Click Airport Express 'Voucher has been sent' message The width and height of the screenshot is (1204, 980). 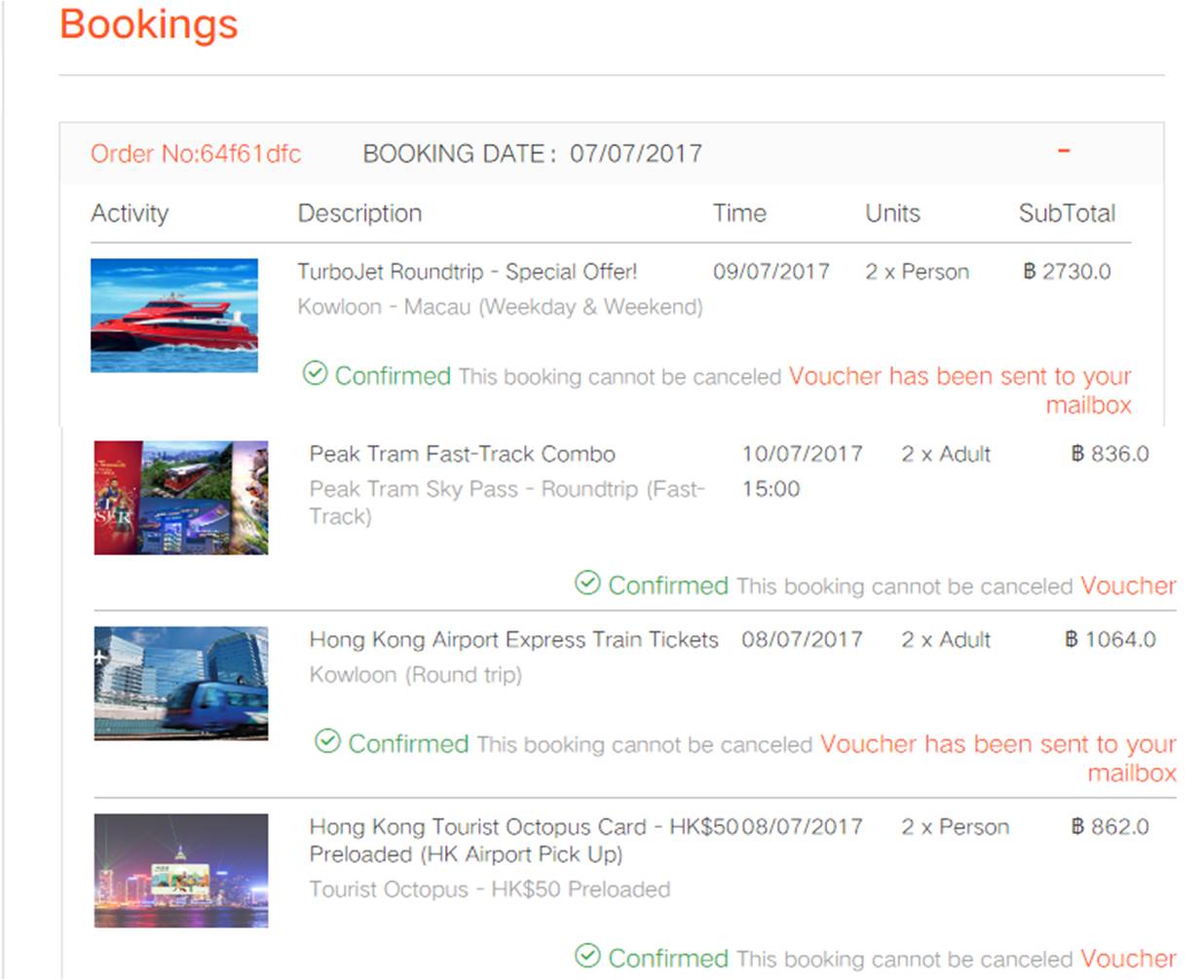tap(998, 758)
